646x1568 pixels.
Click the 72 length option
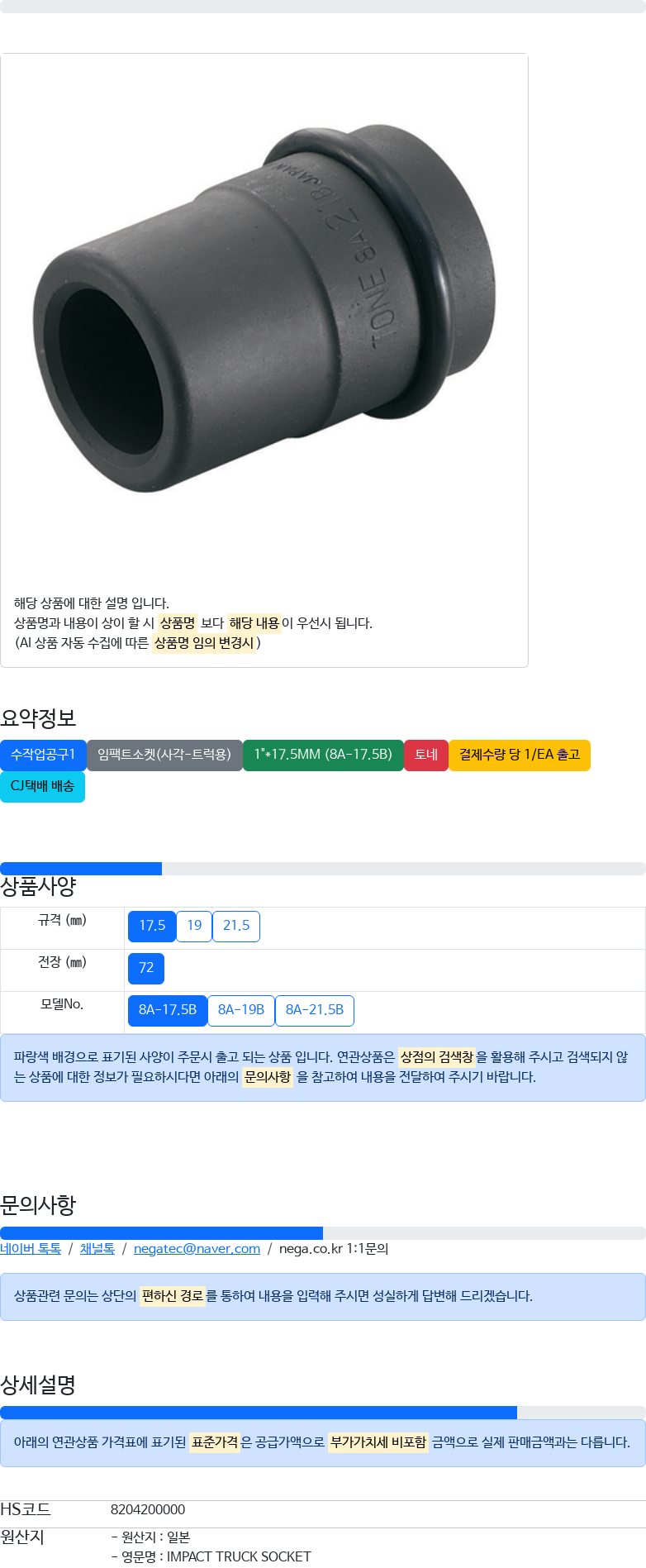pyautogui.click(x=146, y=968)
